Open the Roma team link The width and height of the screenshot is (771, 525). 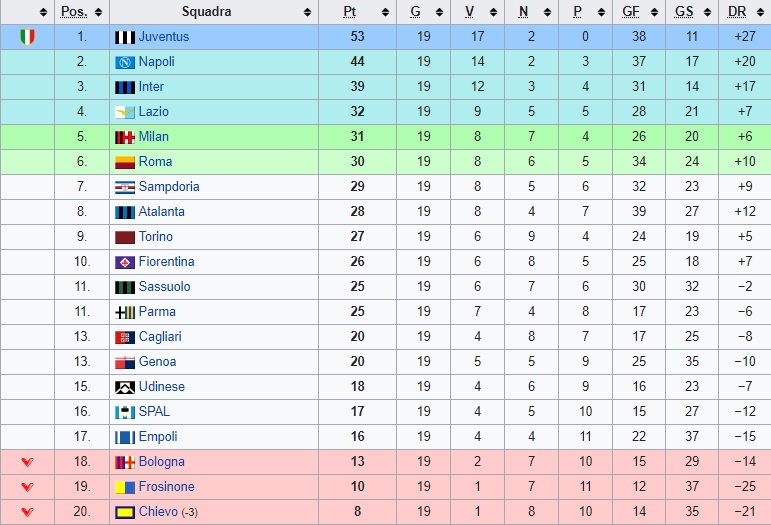(155, 161)
